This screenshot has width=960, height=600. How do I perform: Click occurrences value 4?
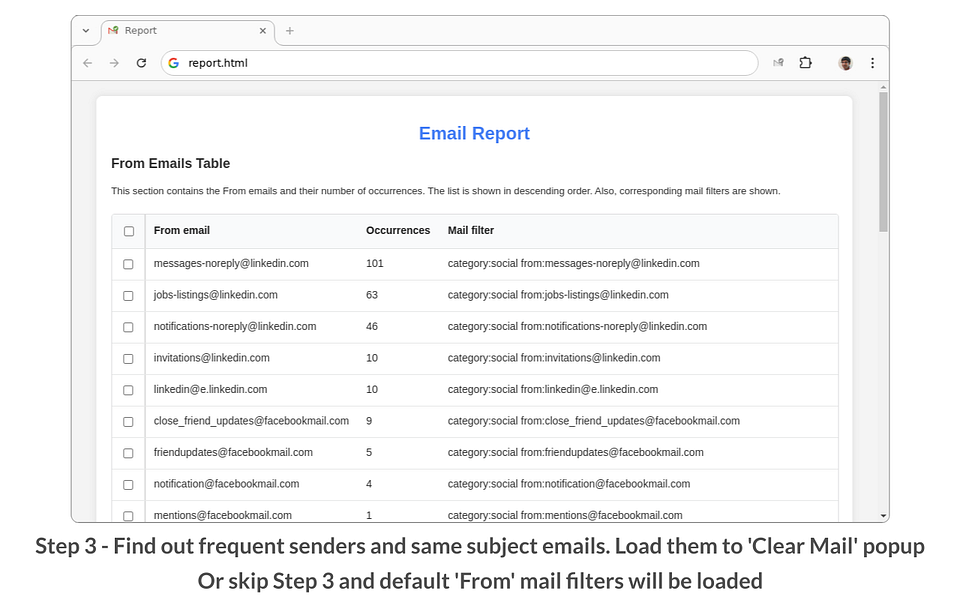point(369,484)
